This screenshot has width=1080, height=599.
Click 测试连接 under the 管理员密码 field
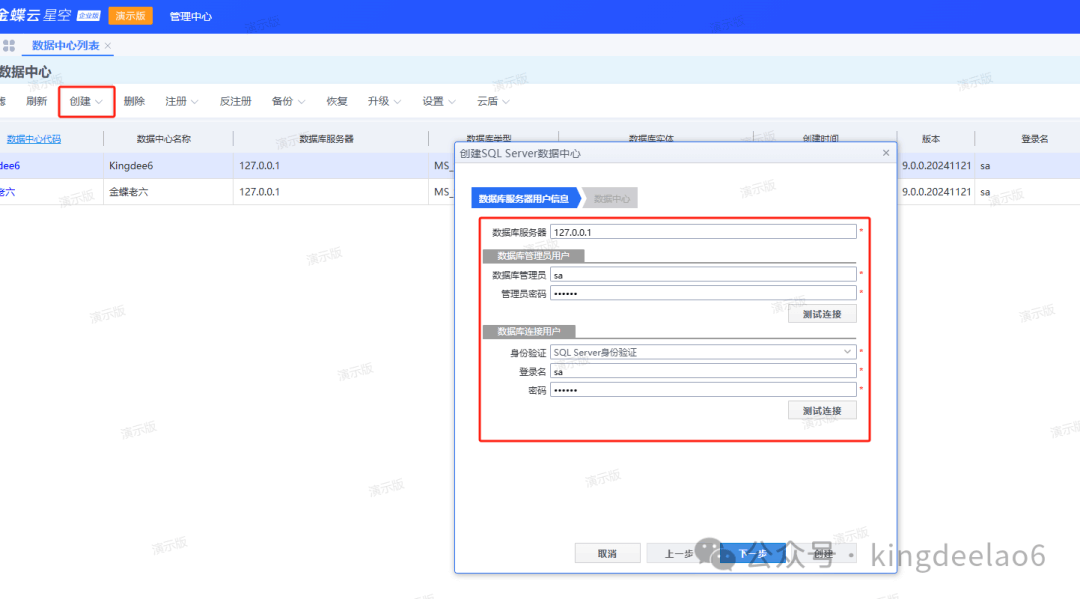point(822,314)
